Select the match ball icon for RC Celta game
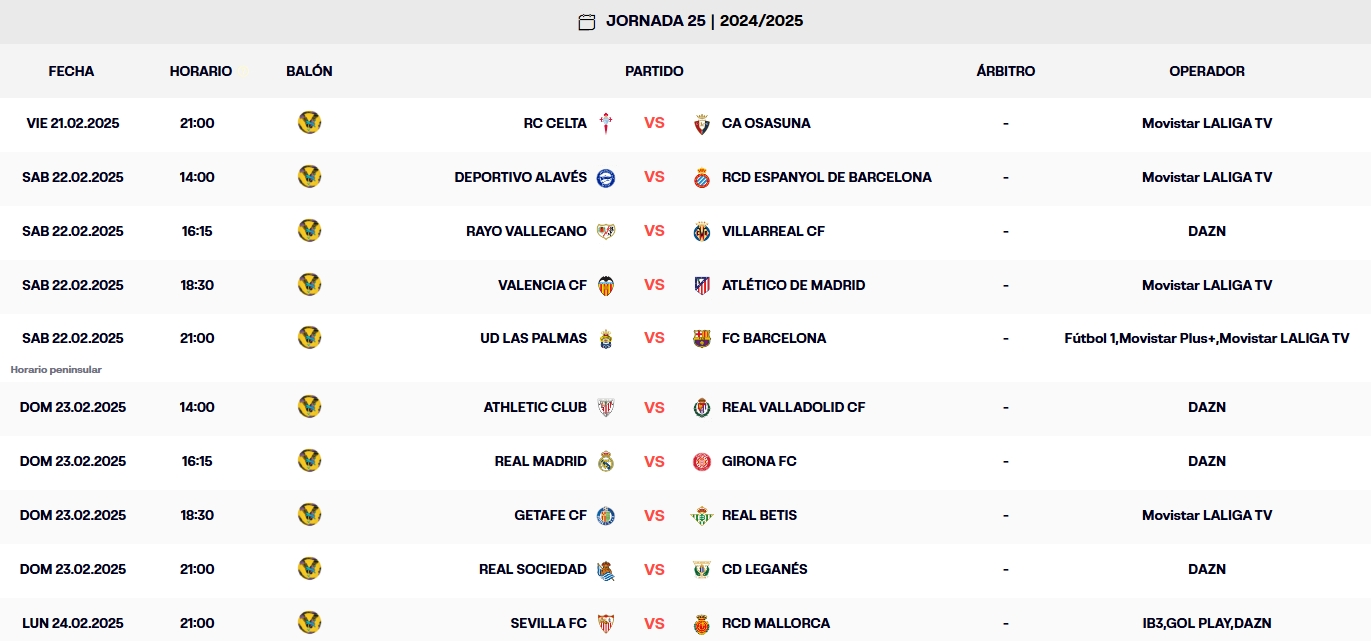The height and width of the screenshot is (641, 1371). 310,123
